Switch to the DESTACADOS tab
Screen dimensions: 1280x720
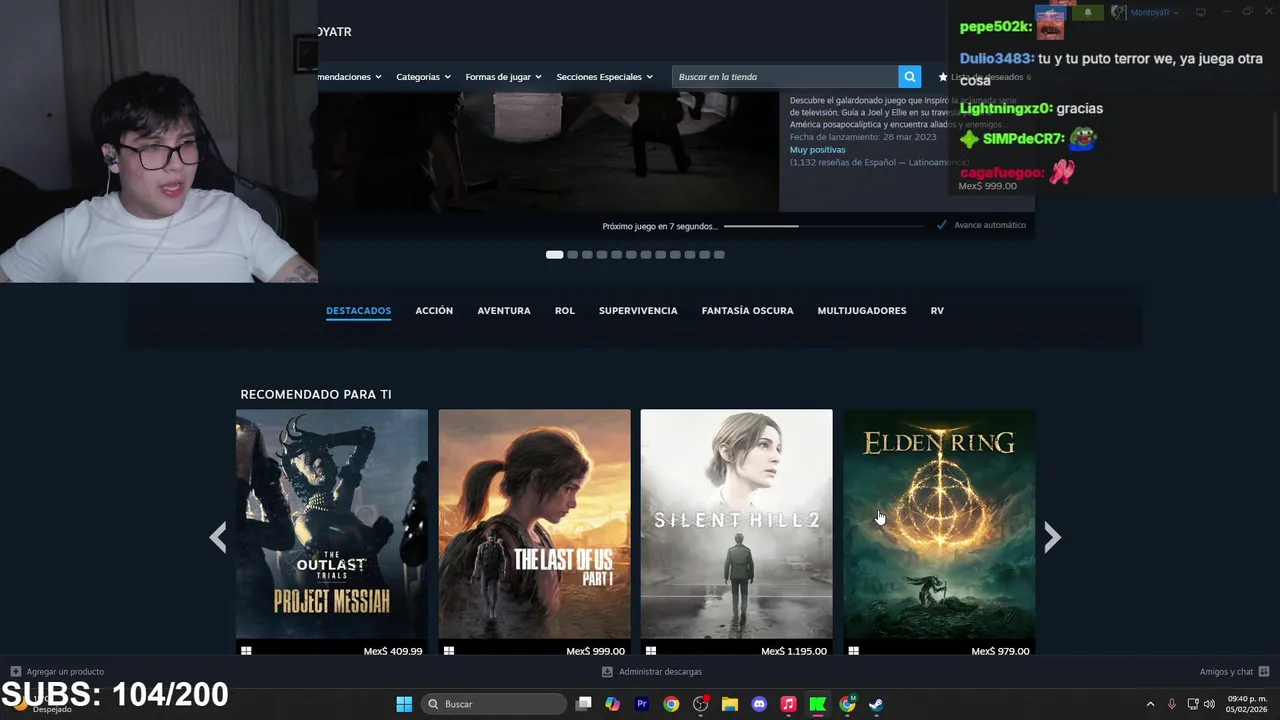[358, 311]
